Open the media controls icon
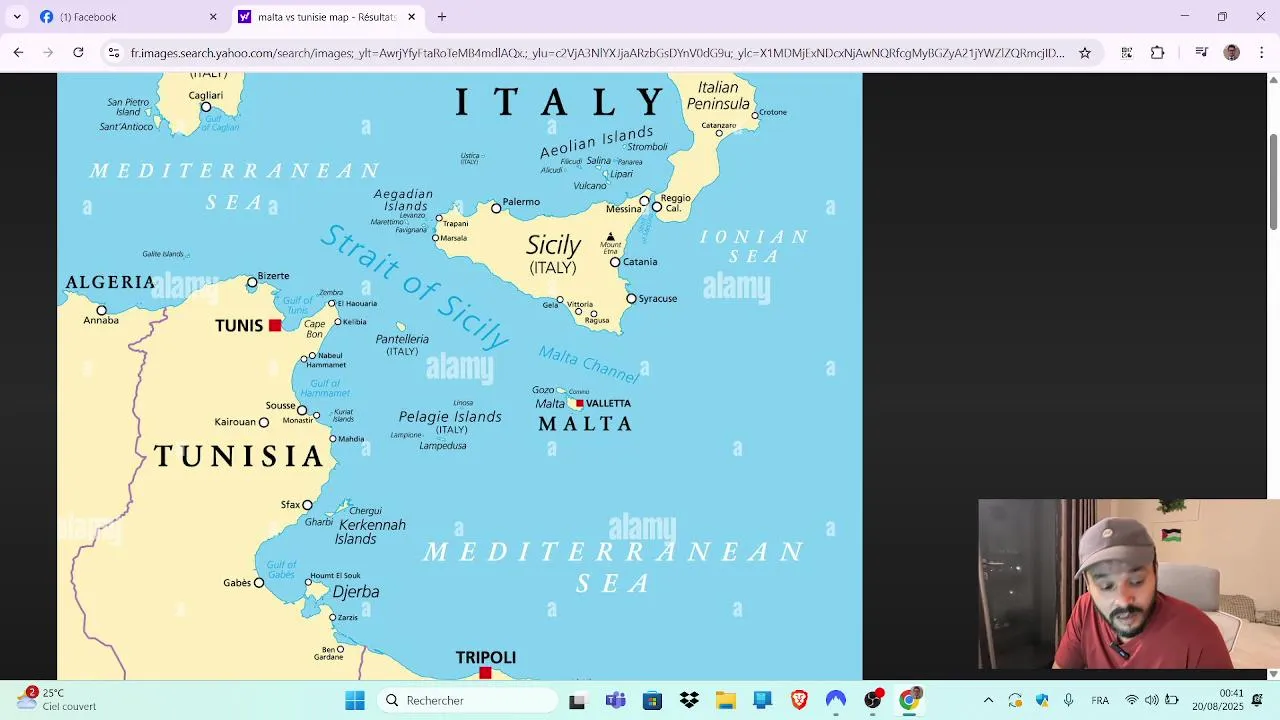The height and width of the screenshot is (720, 1280). coord(1202,53)
